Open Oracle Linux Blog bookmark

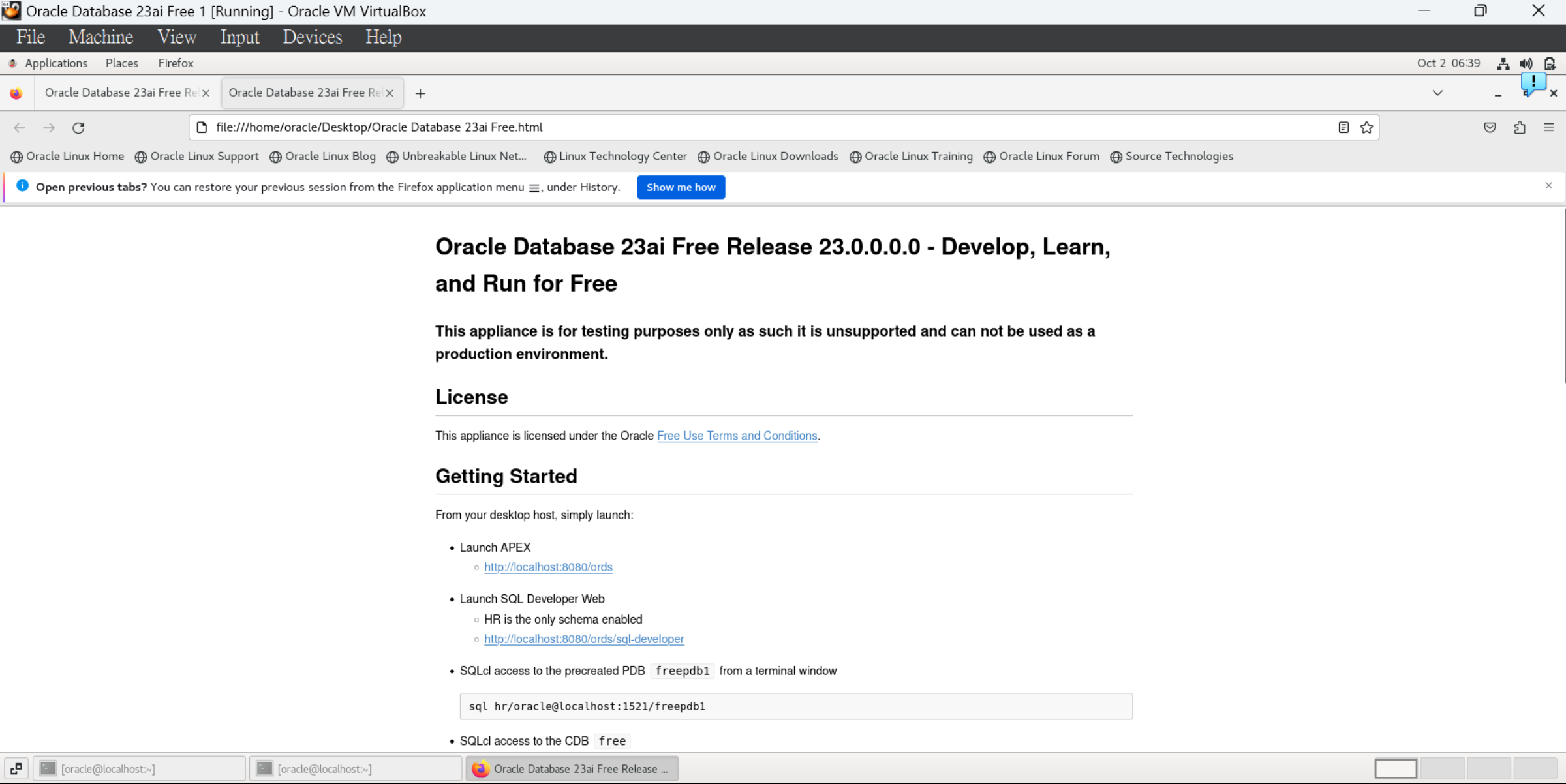coord(330,157)
